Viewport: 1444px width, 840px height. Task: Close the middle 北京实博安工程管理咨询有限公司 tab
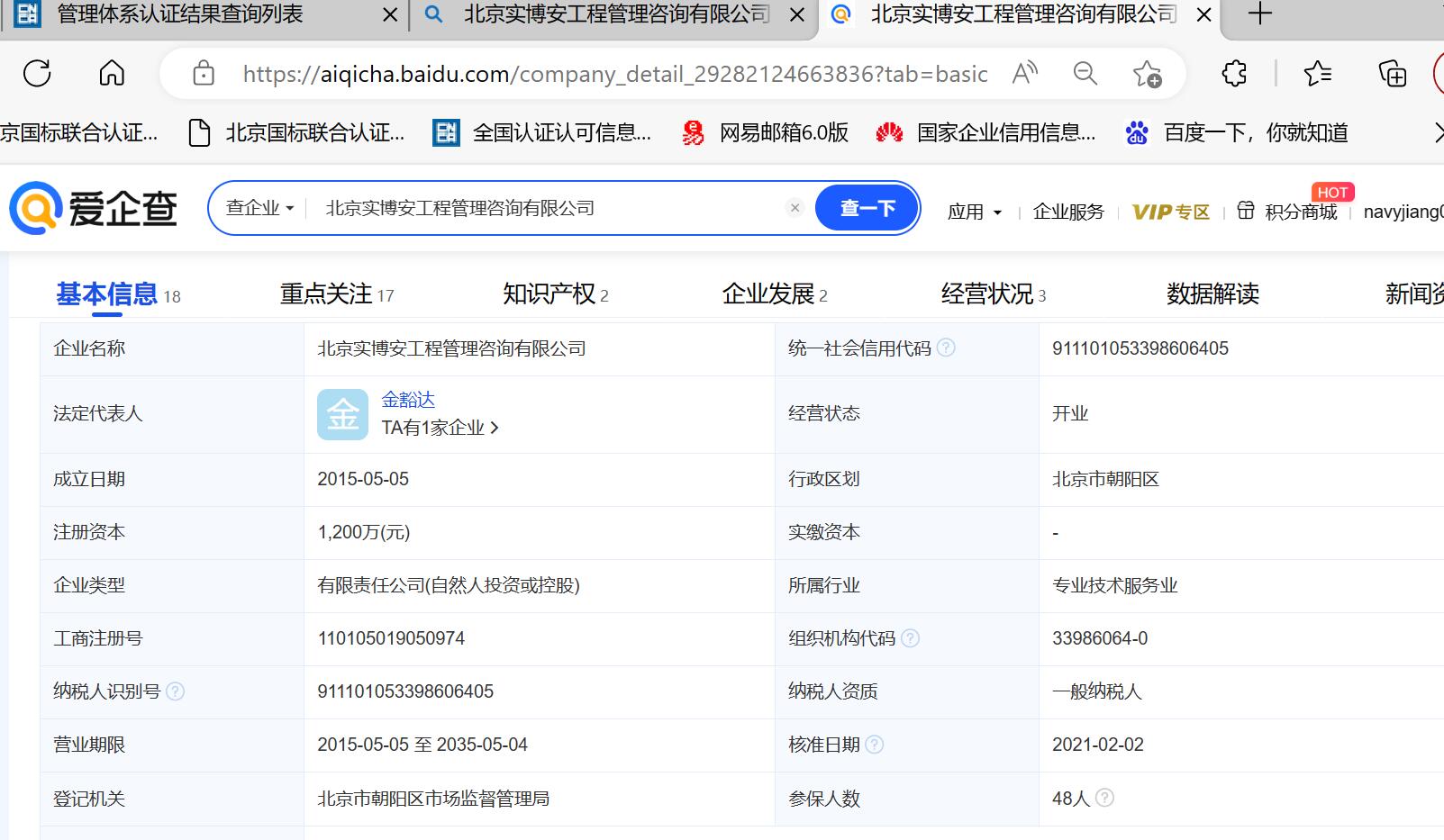click(x=797, y=15)
